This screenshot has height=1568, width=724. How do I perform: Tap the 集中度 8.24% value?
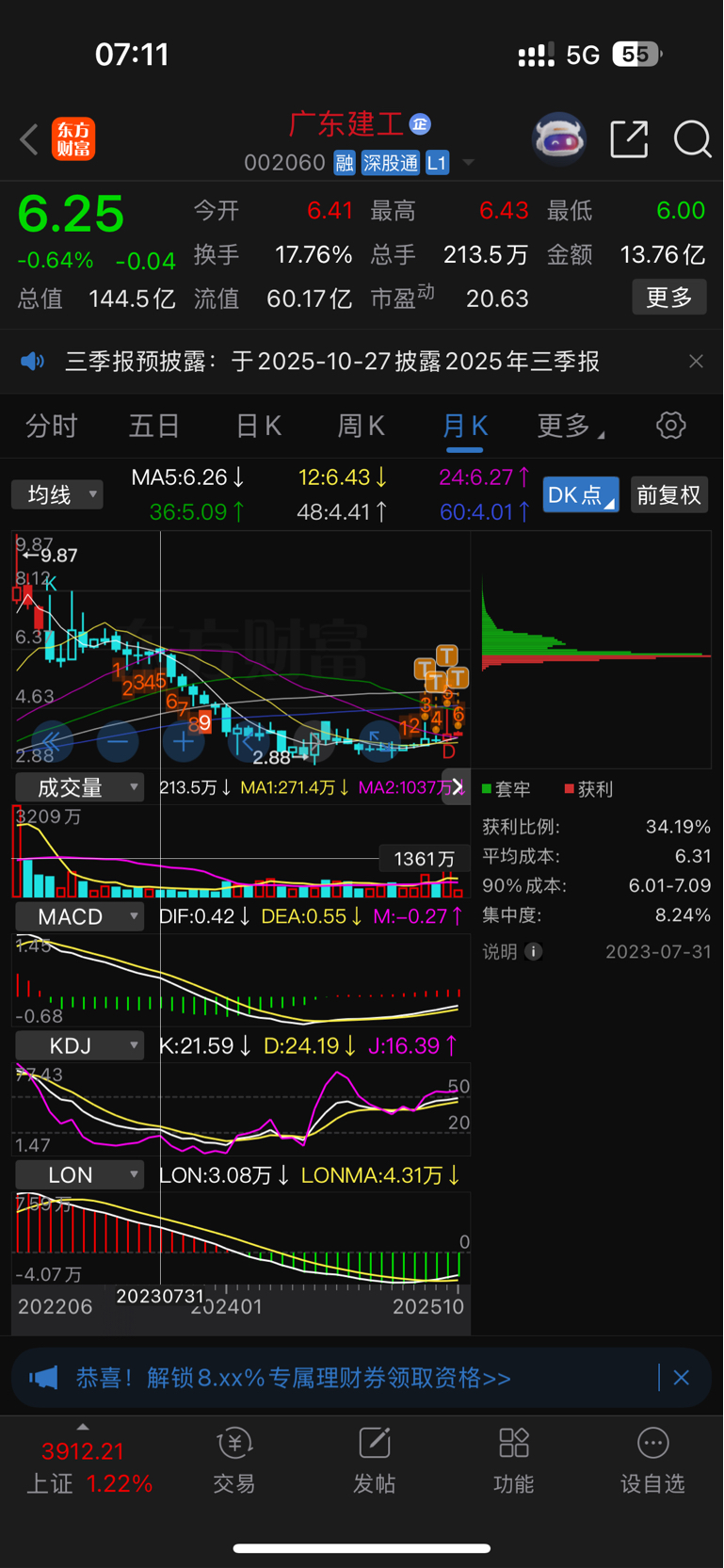683,914
